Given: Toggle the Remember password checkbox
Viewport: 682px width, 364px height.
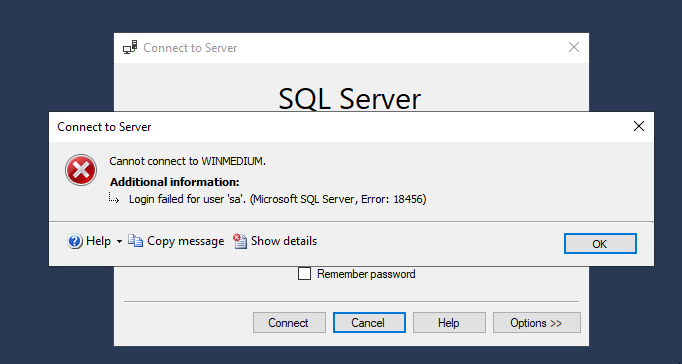Looking at the screenshot, I should (x=304, y=274).
